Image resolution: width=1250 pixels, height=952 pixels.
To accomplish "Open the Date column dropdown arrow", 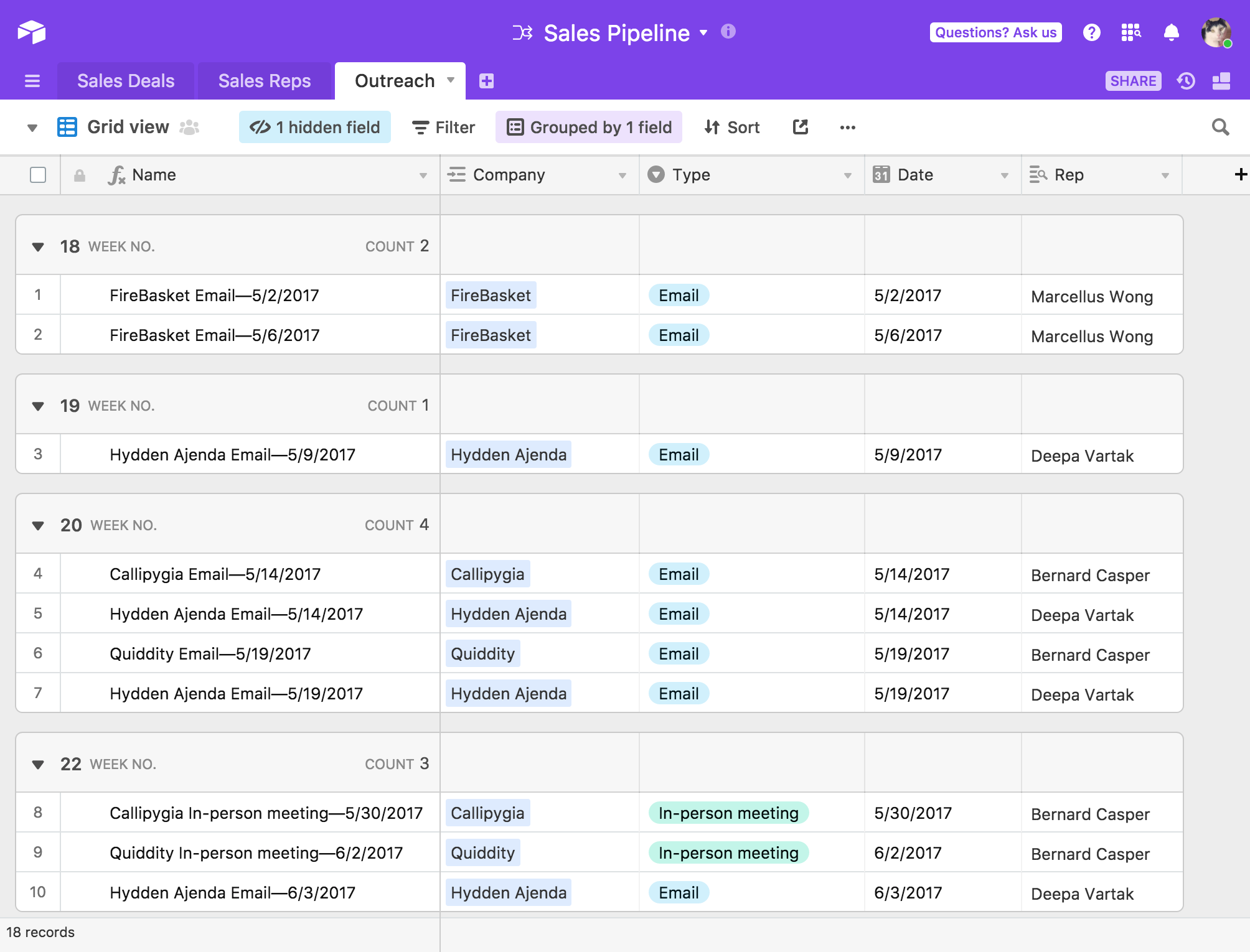I will (x=1004, y=176).
